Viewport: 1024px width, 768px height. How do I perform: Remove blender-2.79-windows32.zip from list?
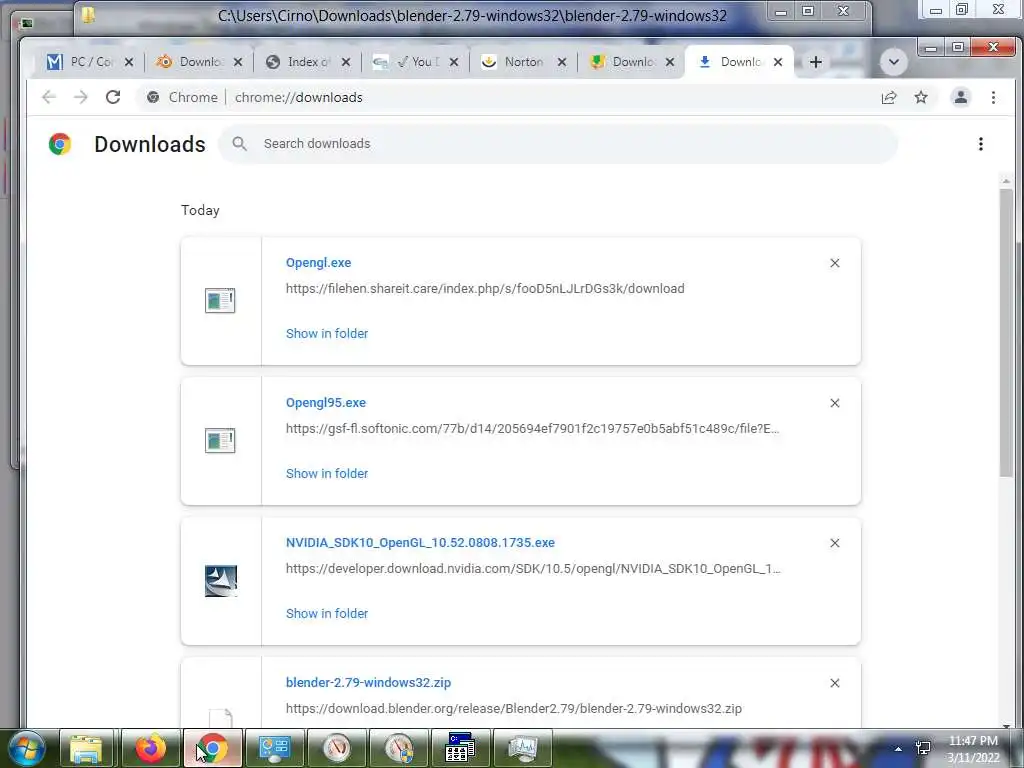click(x=835, y=683)
